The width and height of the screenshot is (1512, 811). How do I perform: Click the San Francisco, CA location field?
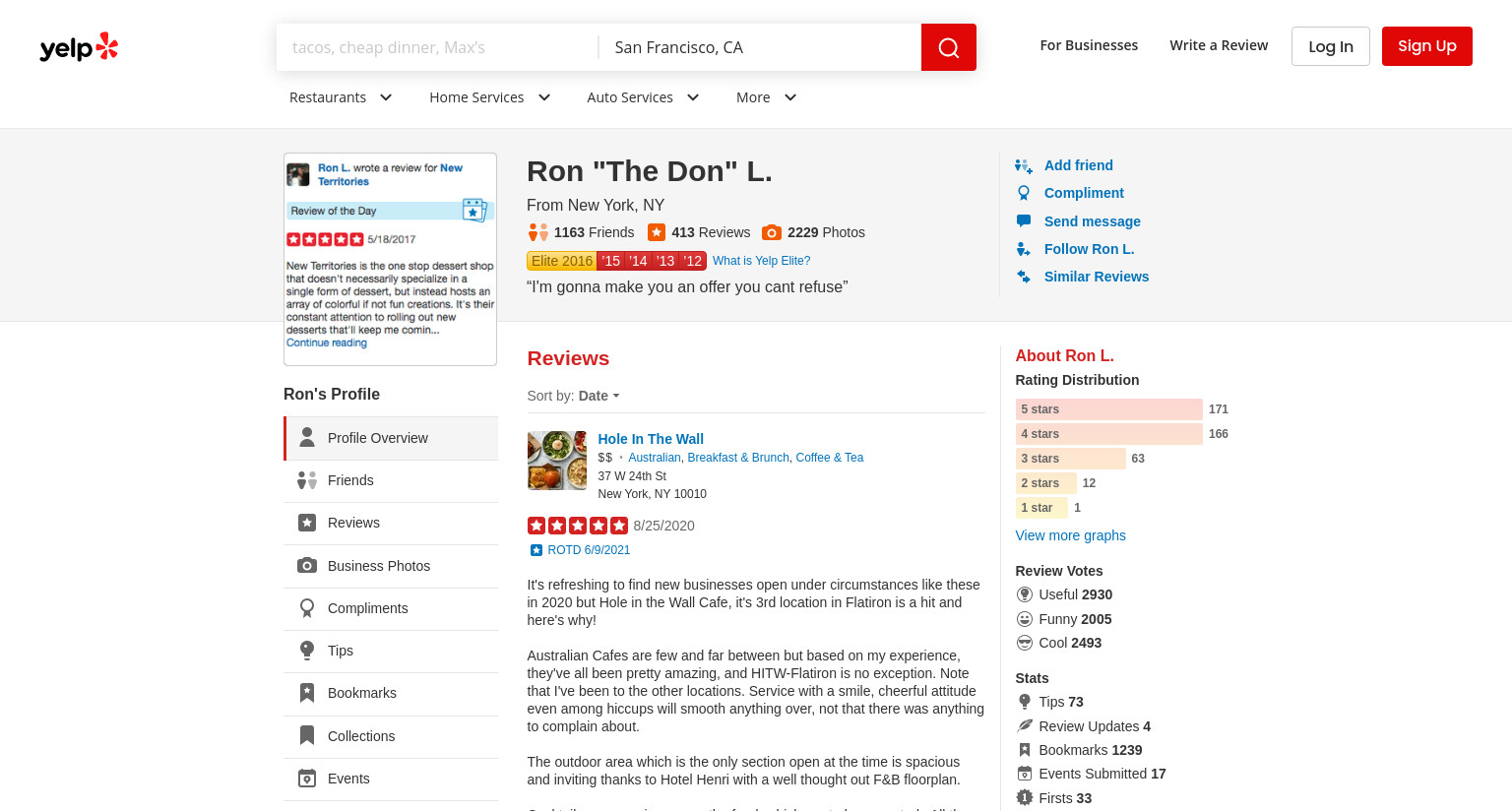click(x=760, y=47)
